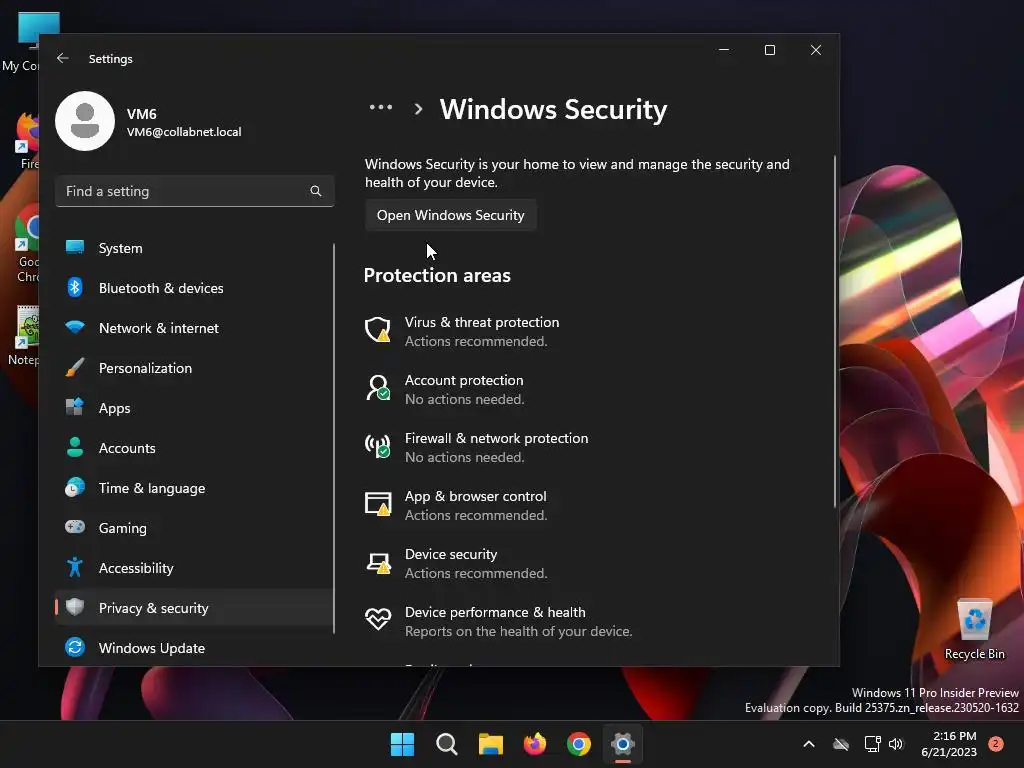Viewport: 1024px width, 768px height.
Task: Click the Account protection person icon
Action: [x=377, y=388]
